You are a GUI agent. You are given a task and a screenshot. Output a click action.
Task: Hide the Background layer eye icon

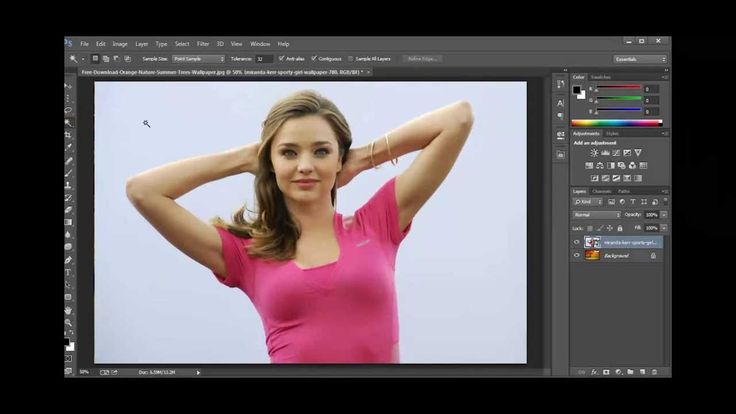577,256
